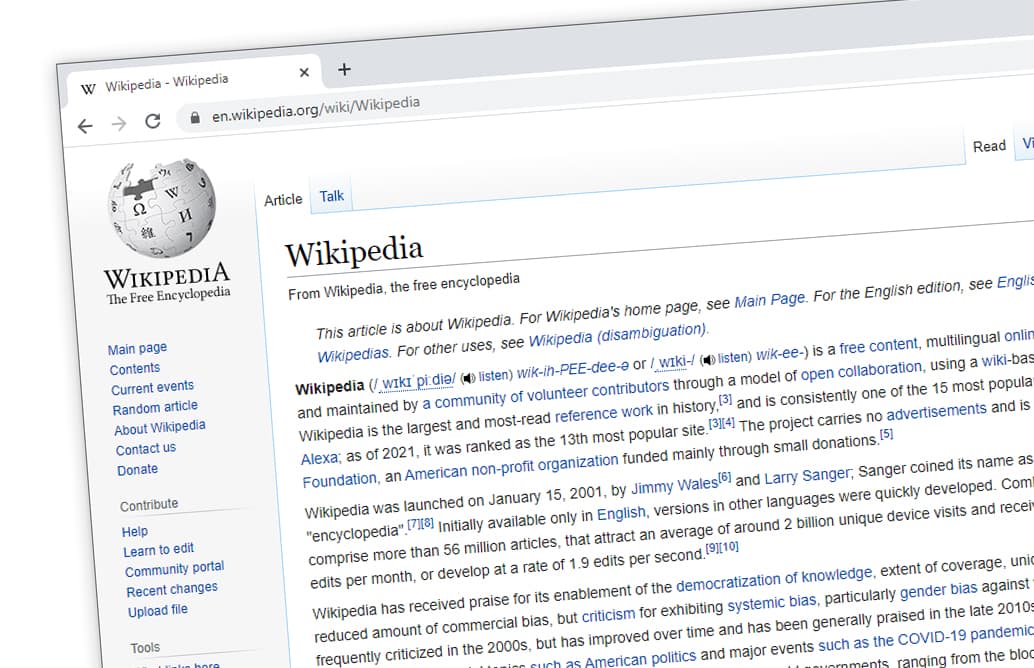The image size is (1034, 668).
Task: Open the Contents sidebar link
Action: [x=135, y=369]
